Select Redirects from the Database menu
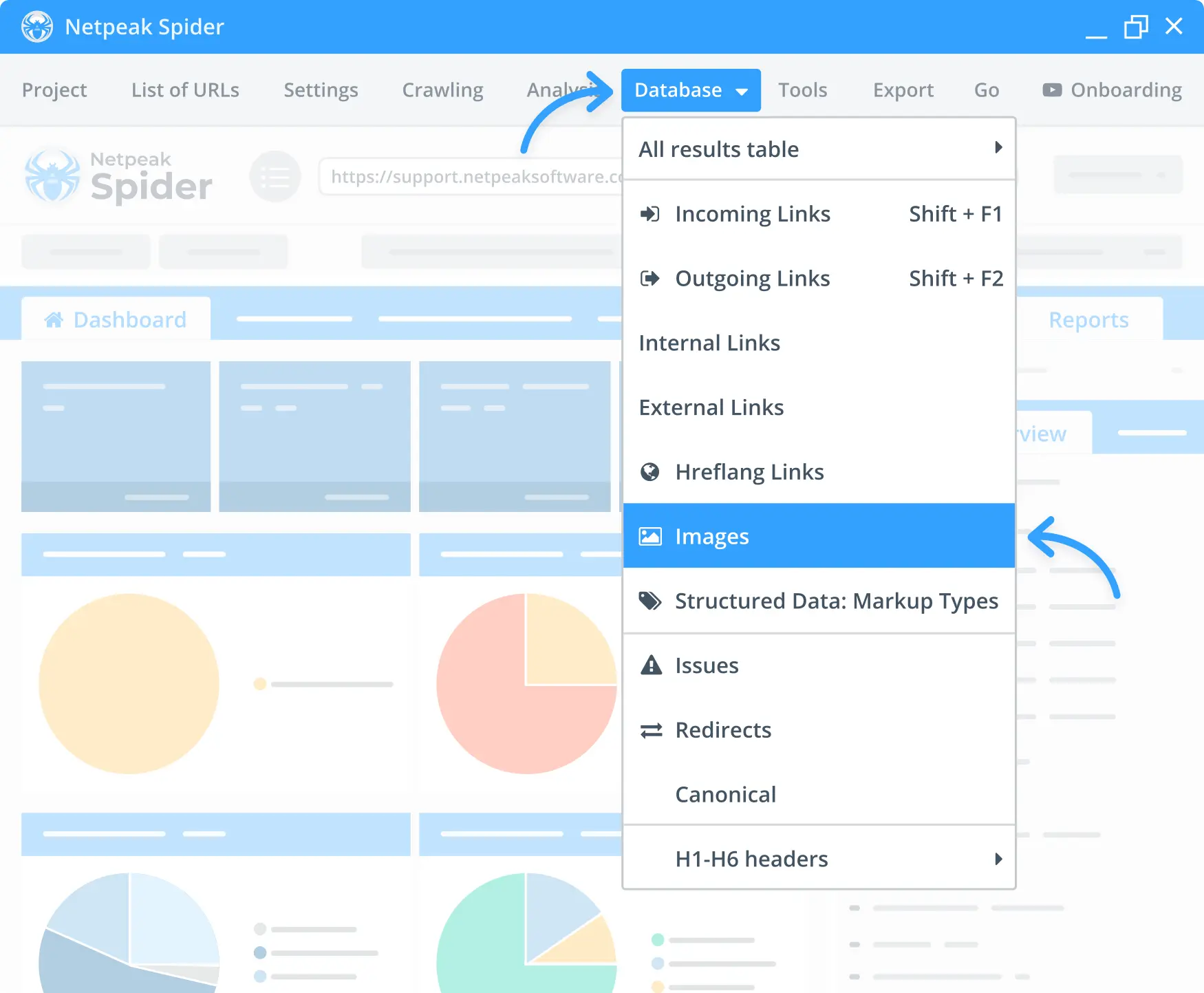 (819, 730)
